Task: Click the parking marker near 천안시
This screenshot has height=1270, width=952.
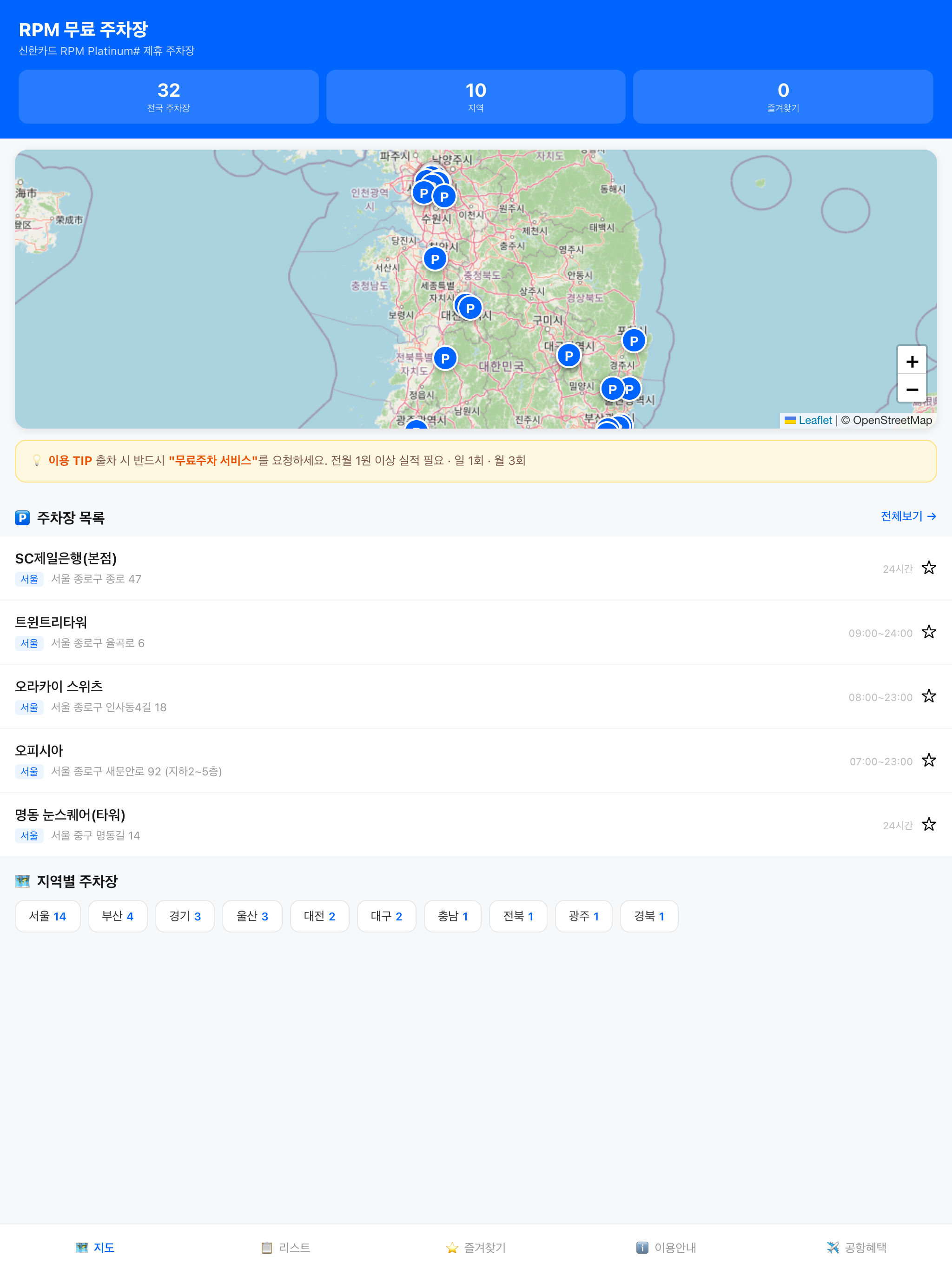Action: 435,259
